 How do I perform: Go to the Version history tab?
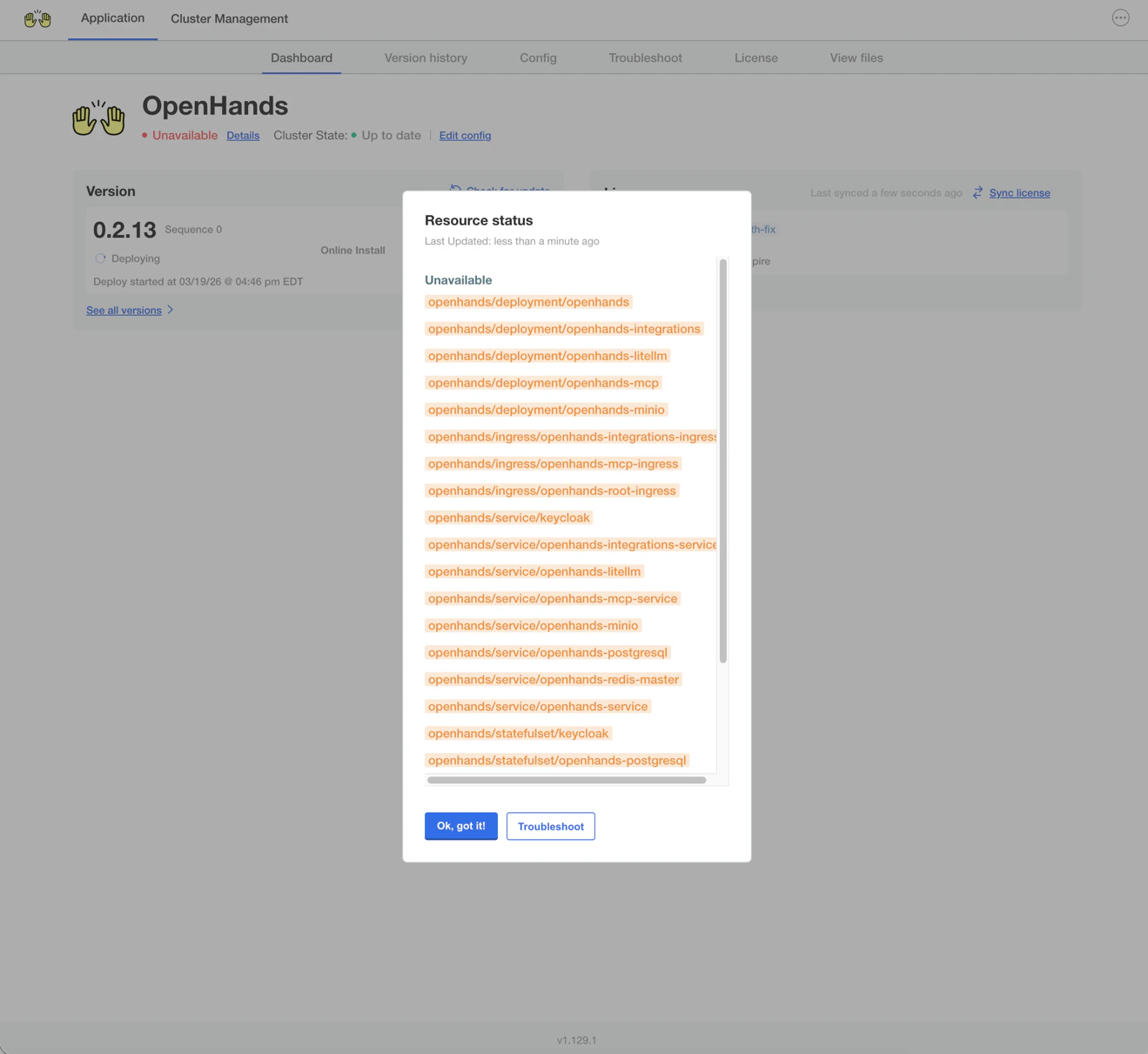point(426,57)
